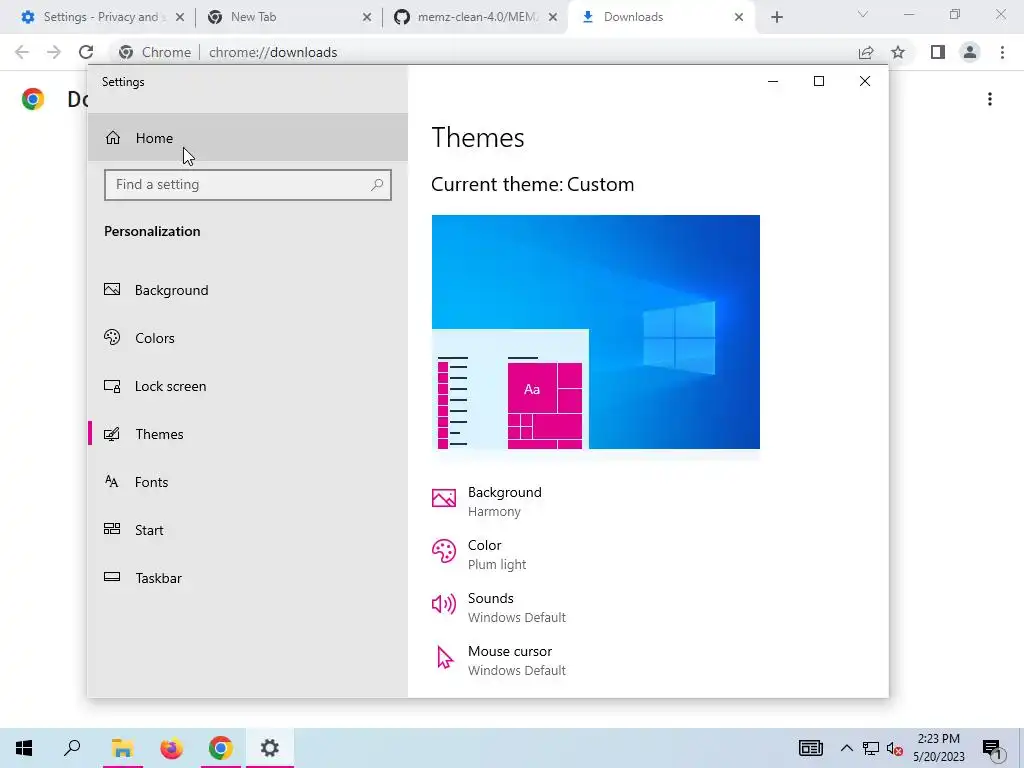Screen dimensions: 1024x768
Task: Click the speaker icon beside Sounds
Action: click(443, 604)
